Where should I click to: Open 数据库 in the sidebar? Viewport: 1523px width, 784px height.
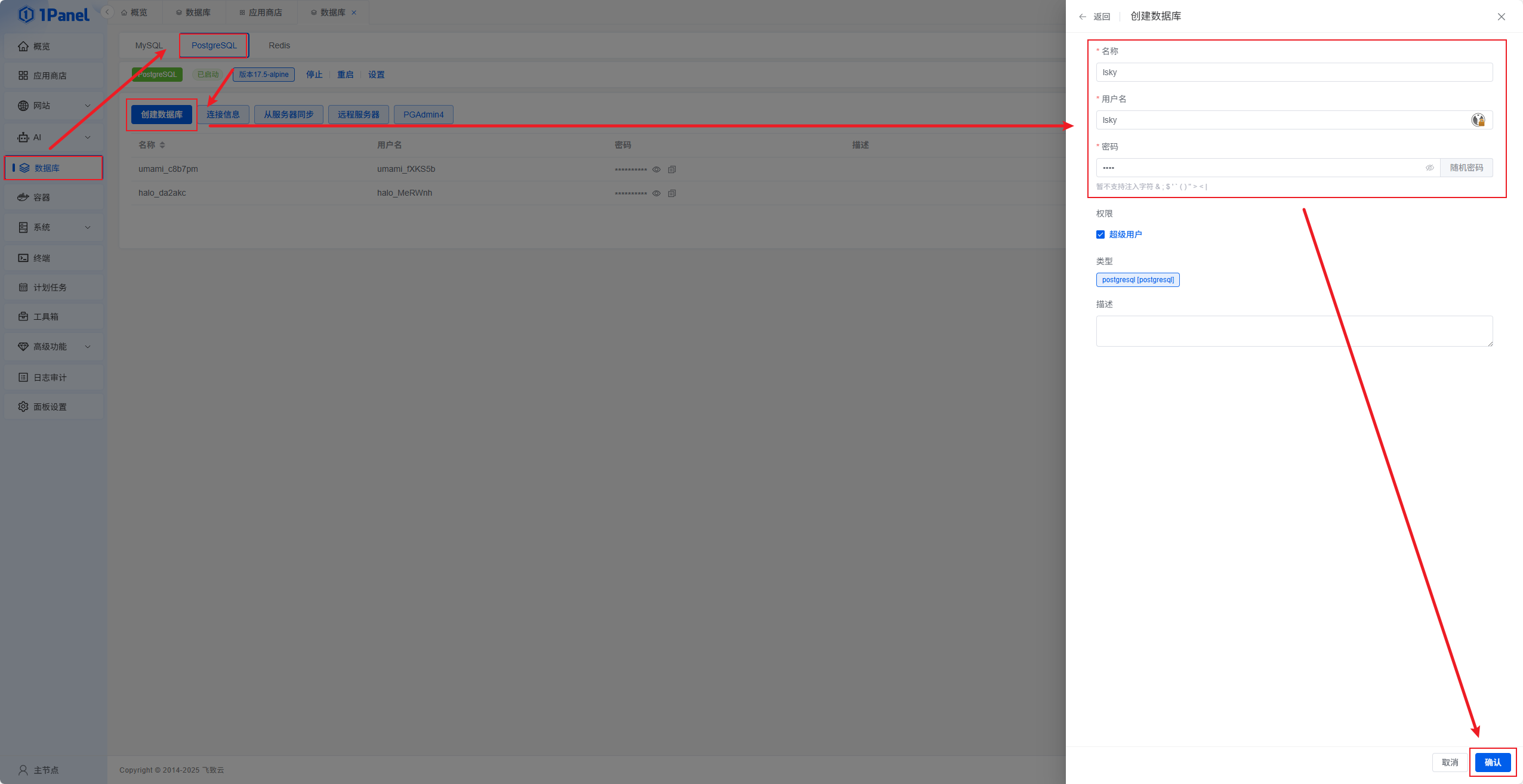pos(54,168)
